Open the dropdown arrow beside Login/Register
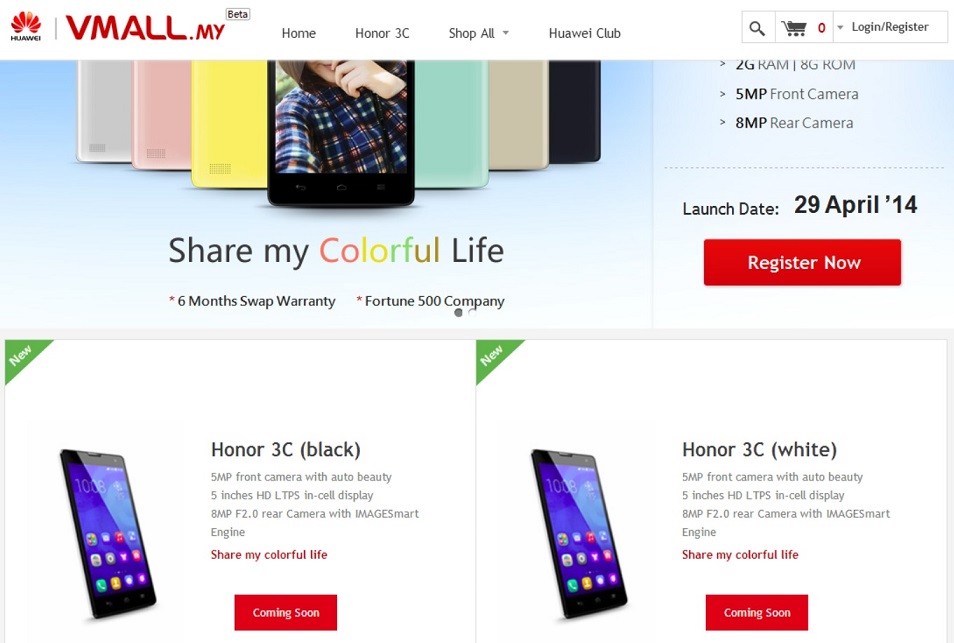This screenshot has height=643, width=954. (x=840, y=27)
